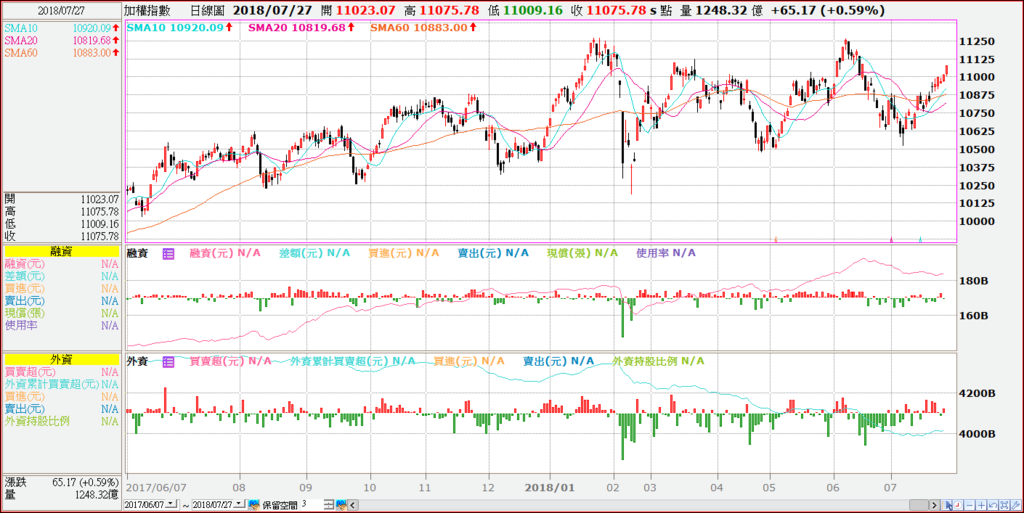Click the cyan SMA10 10920.09 chart legend

click(x=180, y=27)
